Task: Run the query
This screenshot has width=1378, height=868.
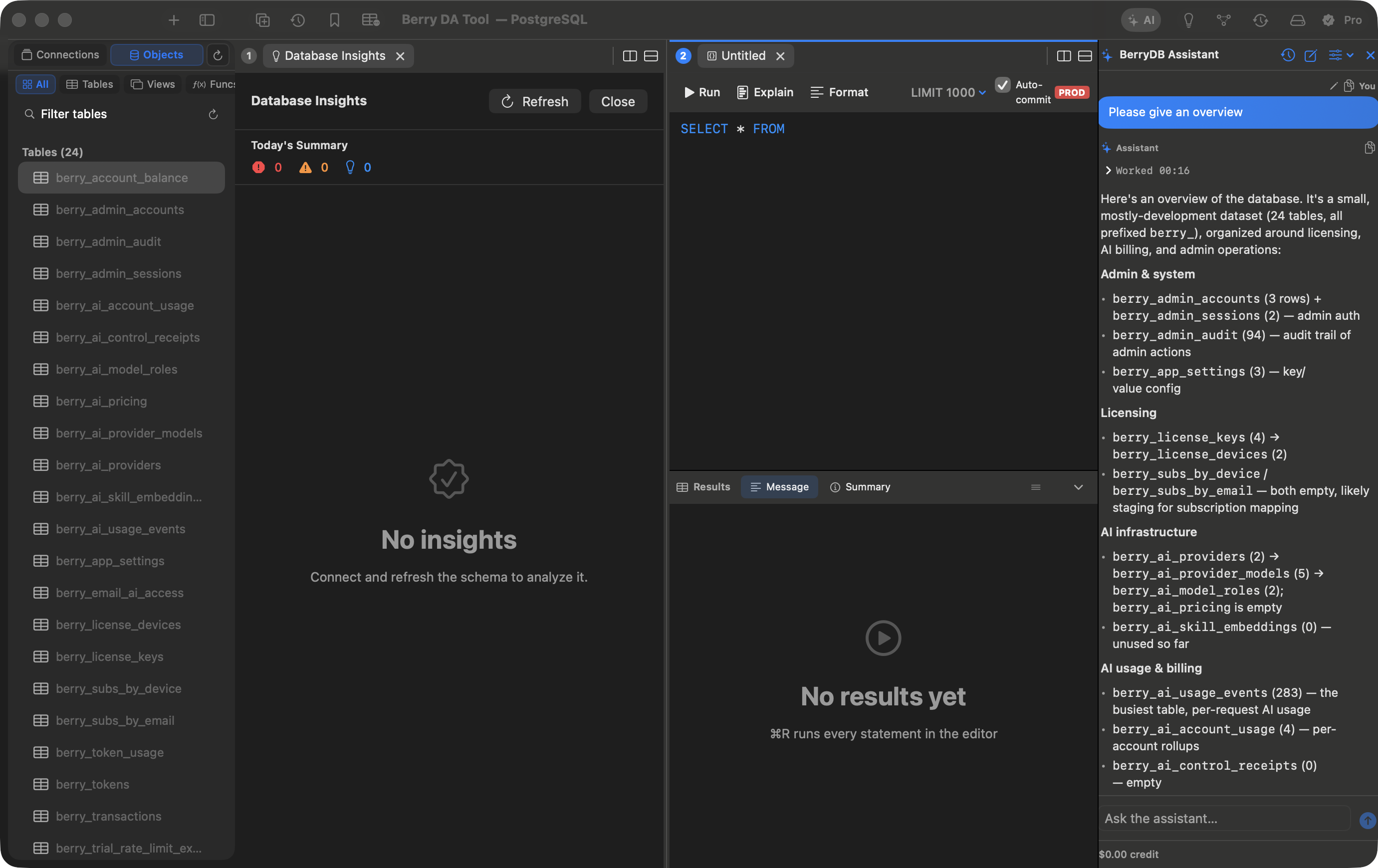Action: (x=702, y=92)
